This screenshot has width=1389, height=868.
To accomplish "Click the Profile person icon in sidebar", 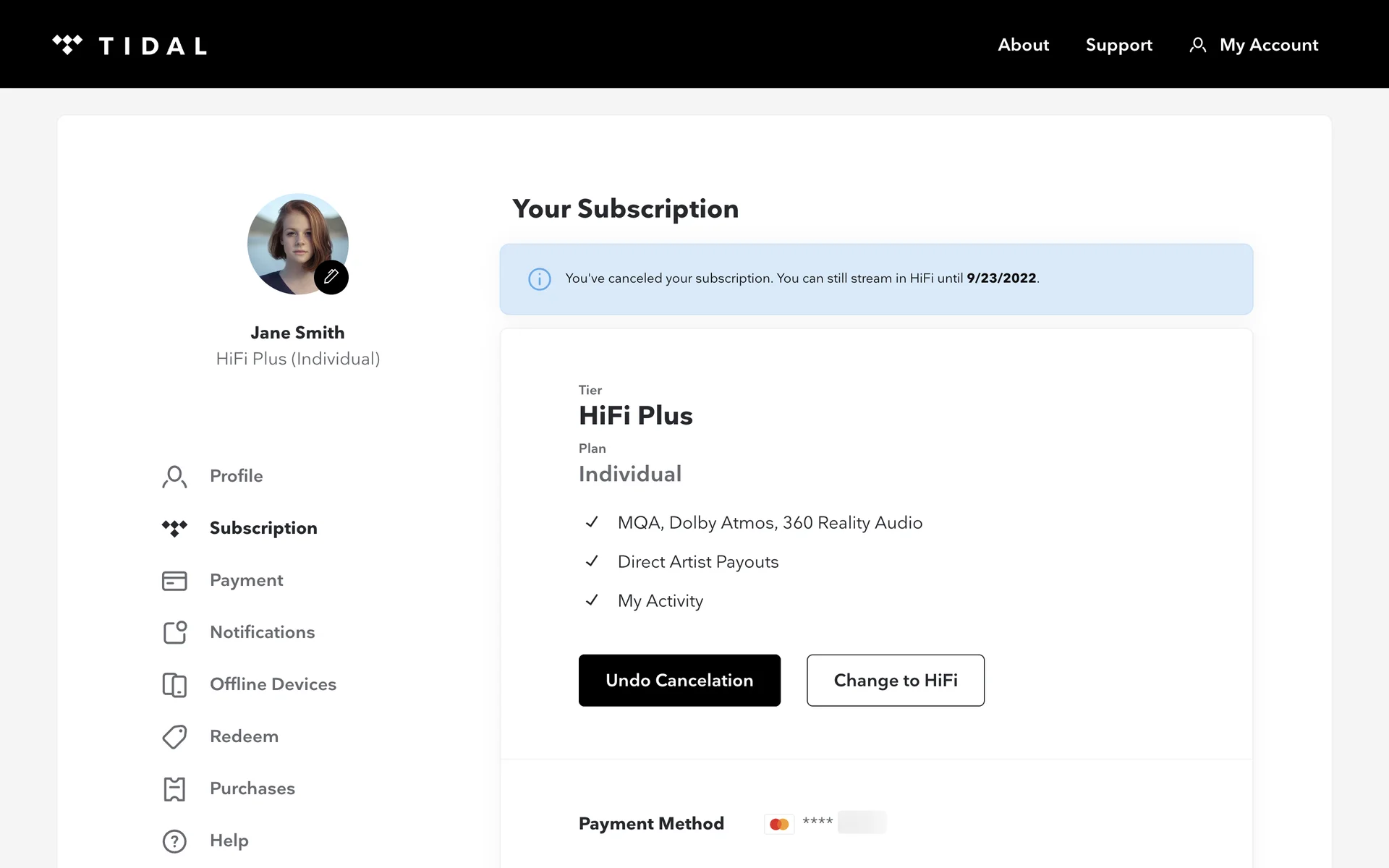I will pos(174,477).
